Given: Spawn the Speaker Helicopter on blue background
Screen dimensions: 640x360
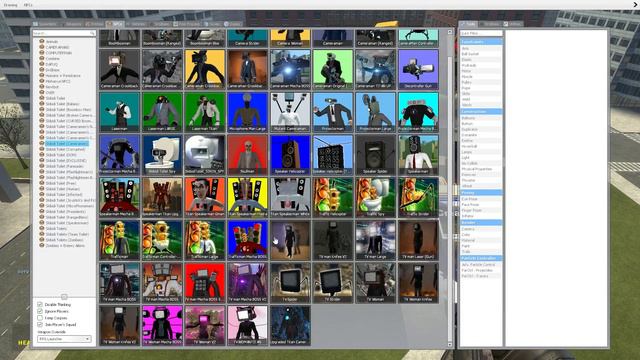Looking at the screenshot, I should pos(290,155).
